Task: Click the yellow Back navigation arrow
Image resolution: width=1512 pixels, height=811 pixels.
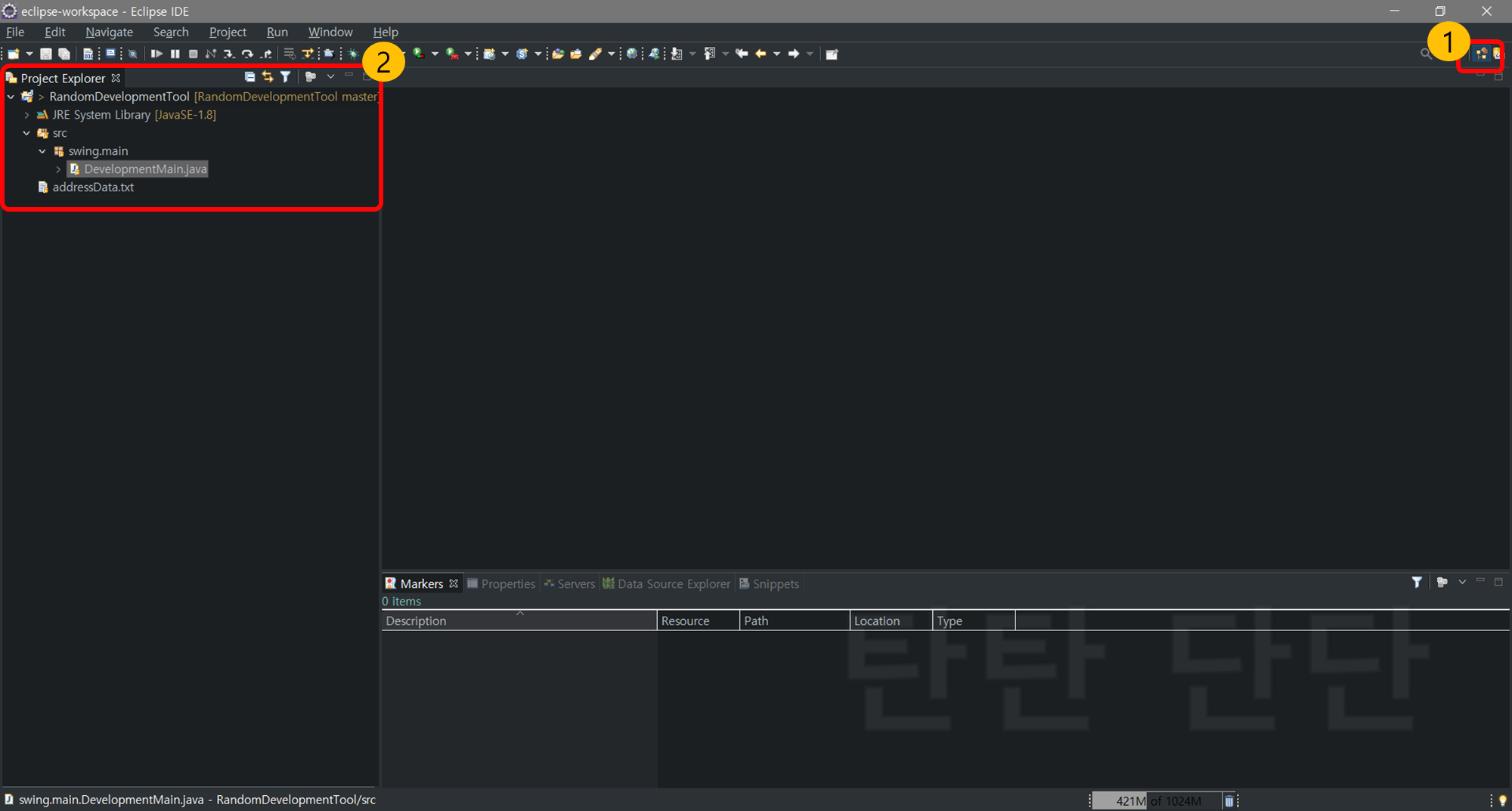Action: tap(761, 54)
